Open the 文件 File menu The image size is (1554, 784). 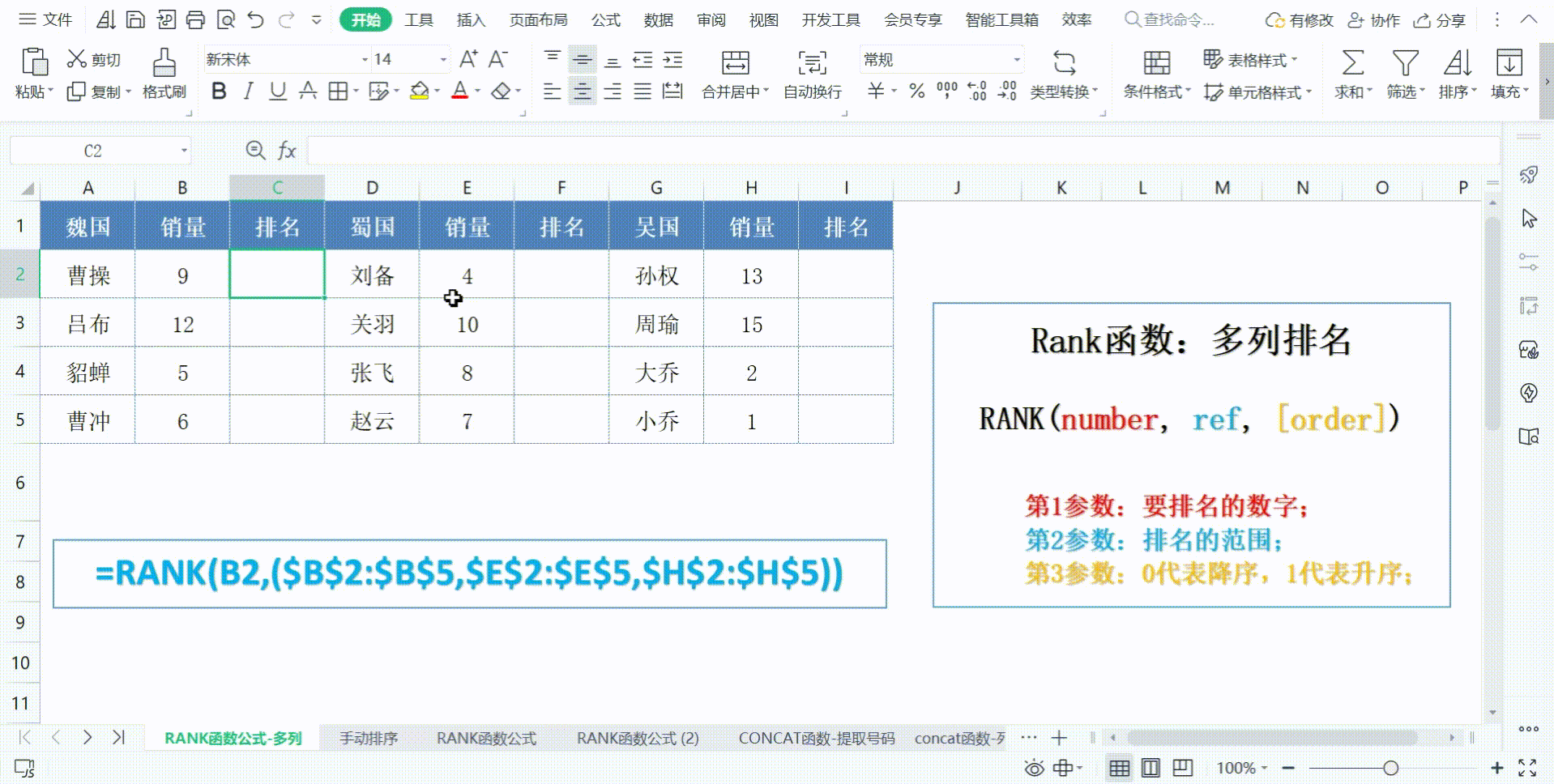point(46,19)
